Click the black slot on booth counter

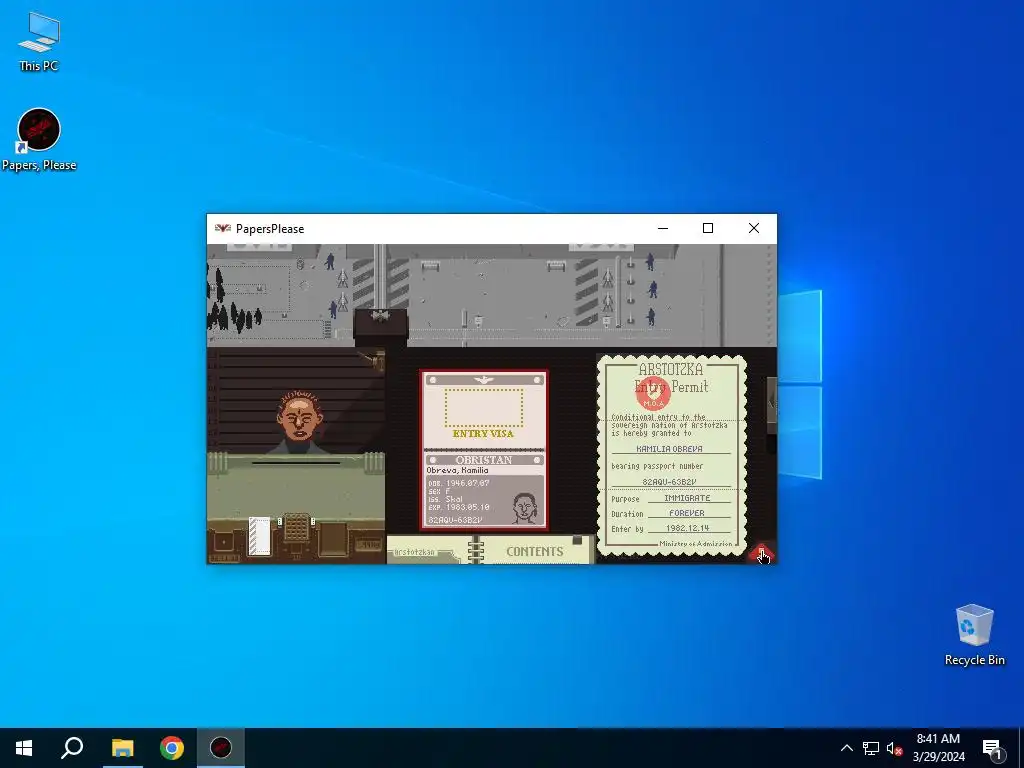click(296, 463)
